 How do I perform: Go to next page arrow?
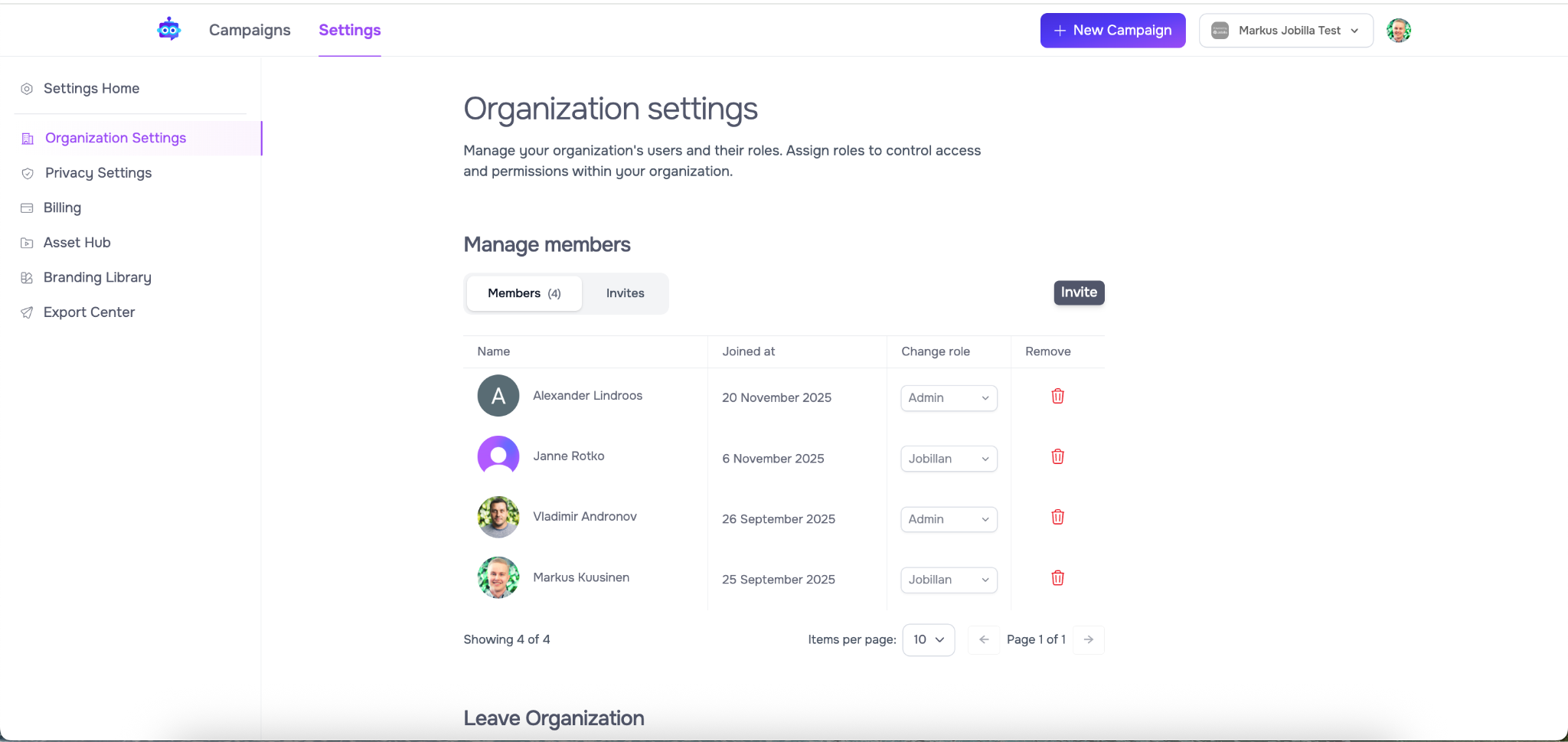(1088, 639)
